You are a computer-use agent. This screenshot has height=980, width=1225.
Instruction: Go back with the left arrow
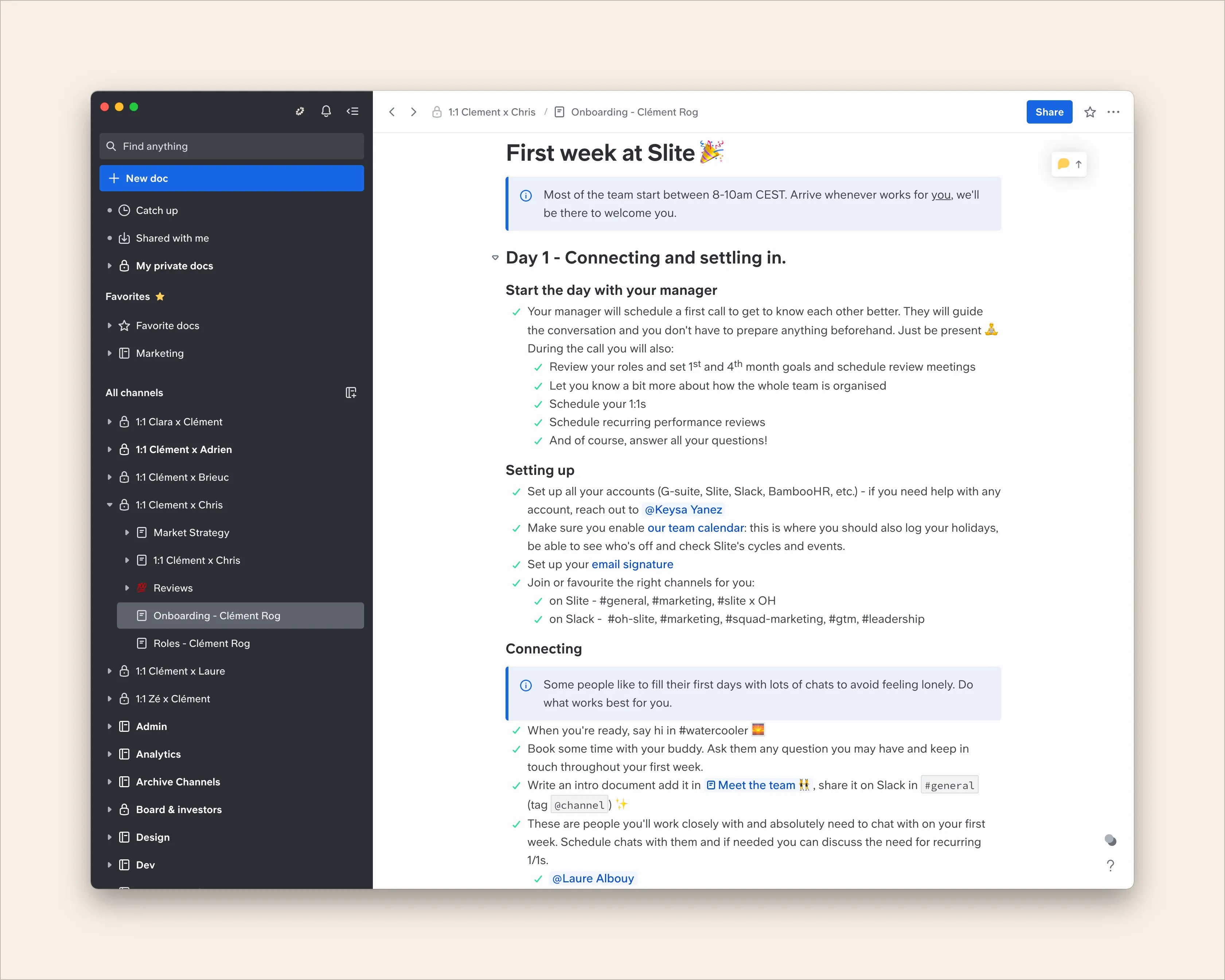point(392,112)
